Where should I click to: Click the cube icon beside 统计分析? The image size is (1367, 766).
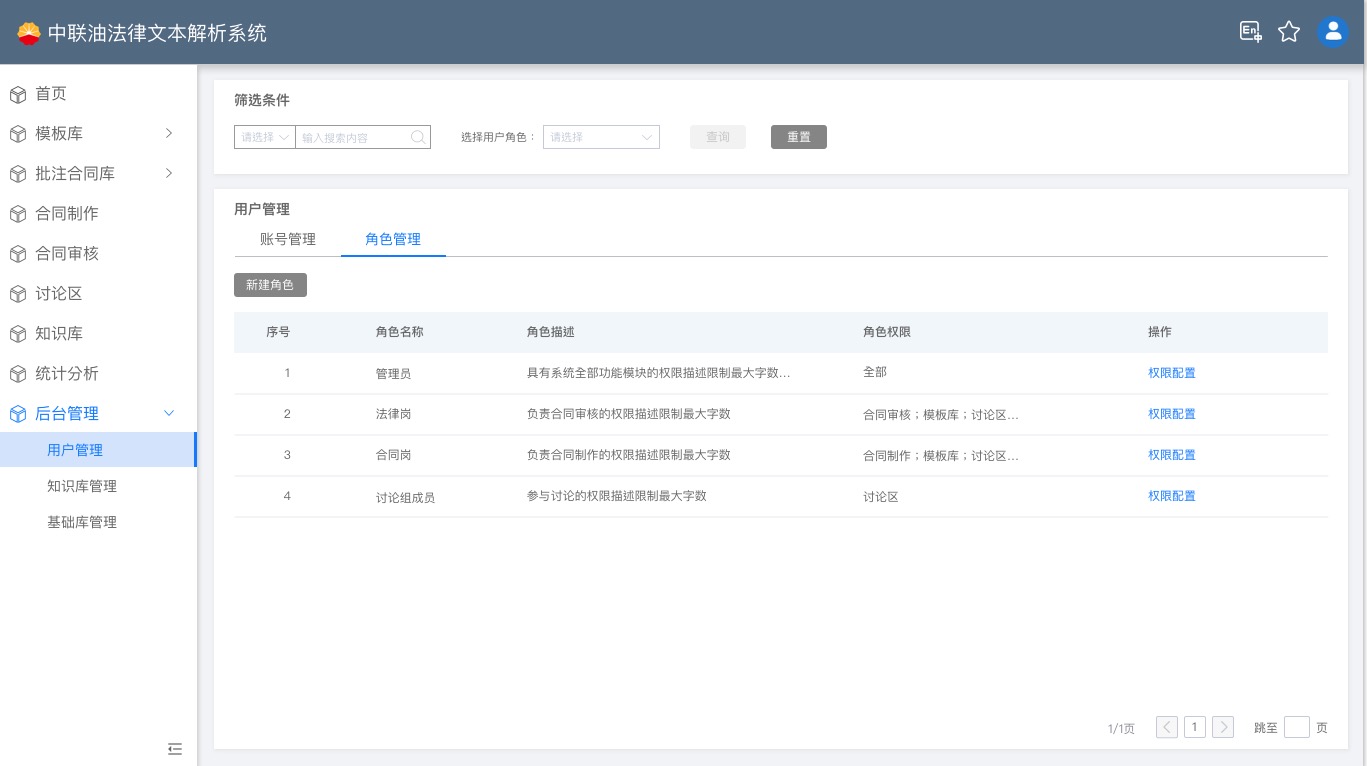click(x=18, y=374)
